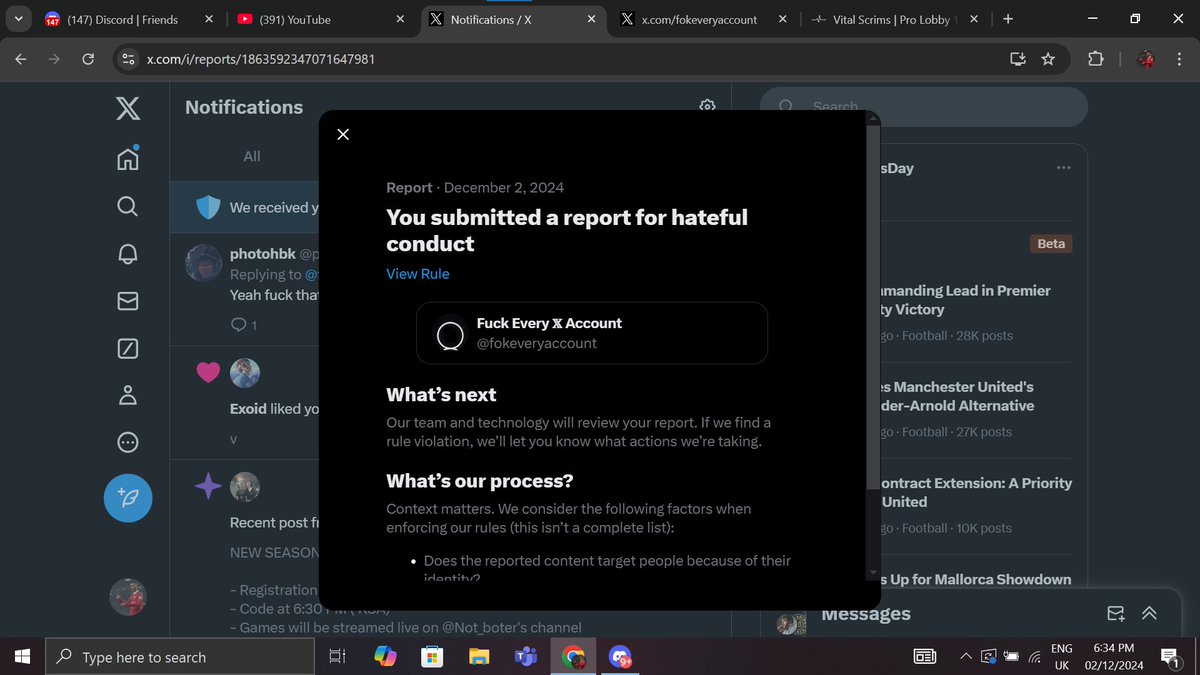Go to Home in the X sidebar
This screenshot has height=675, width=1200.
127,158
